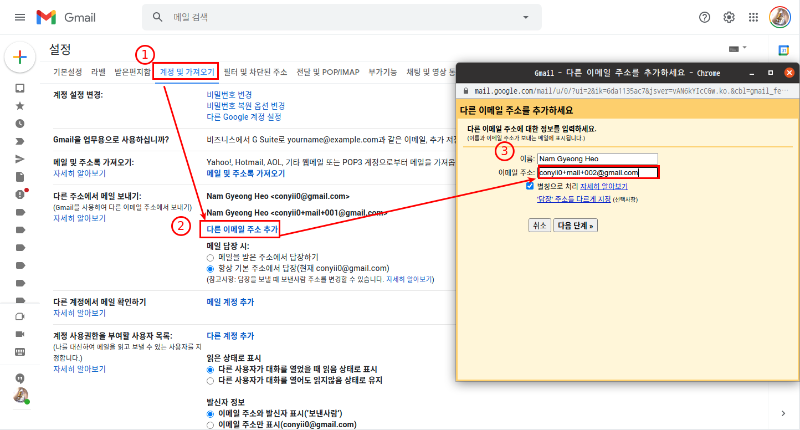Open input tools keyboard dropdown

point(737,49)
